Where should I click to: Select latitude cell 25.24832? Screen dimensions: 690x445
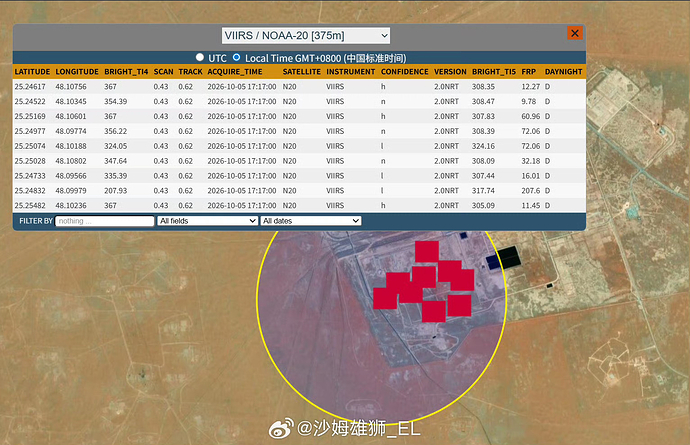pos(30,191)
